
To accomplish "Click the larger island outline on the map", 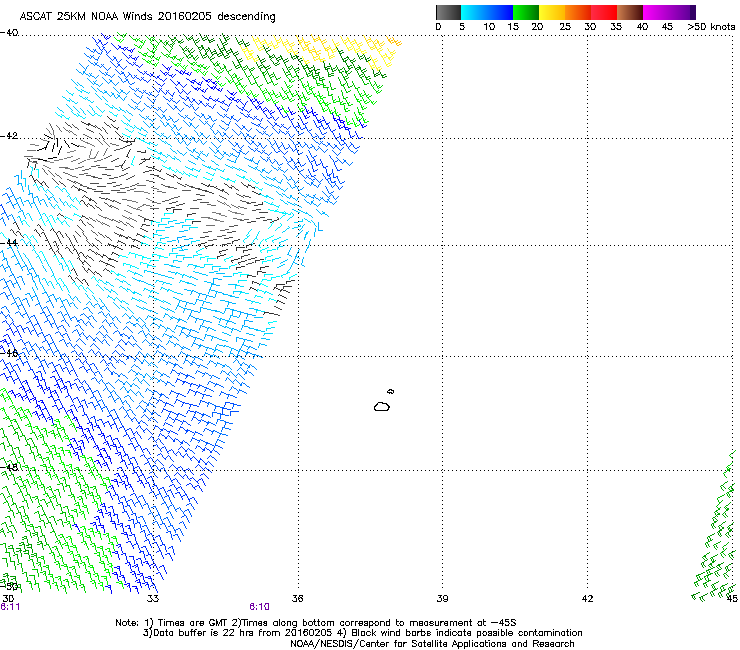I will 382,406.
